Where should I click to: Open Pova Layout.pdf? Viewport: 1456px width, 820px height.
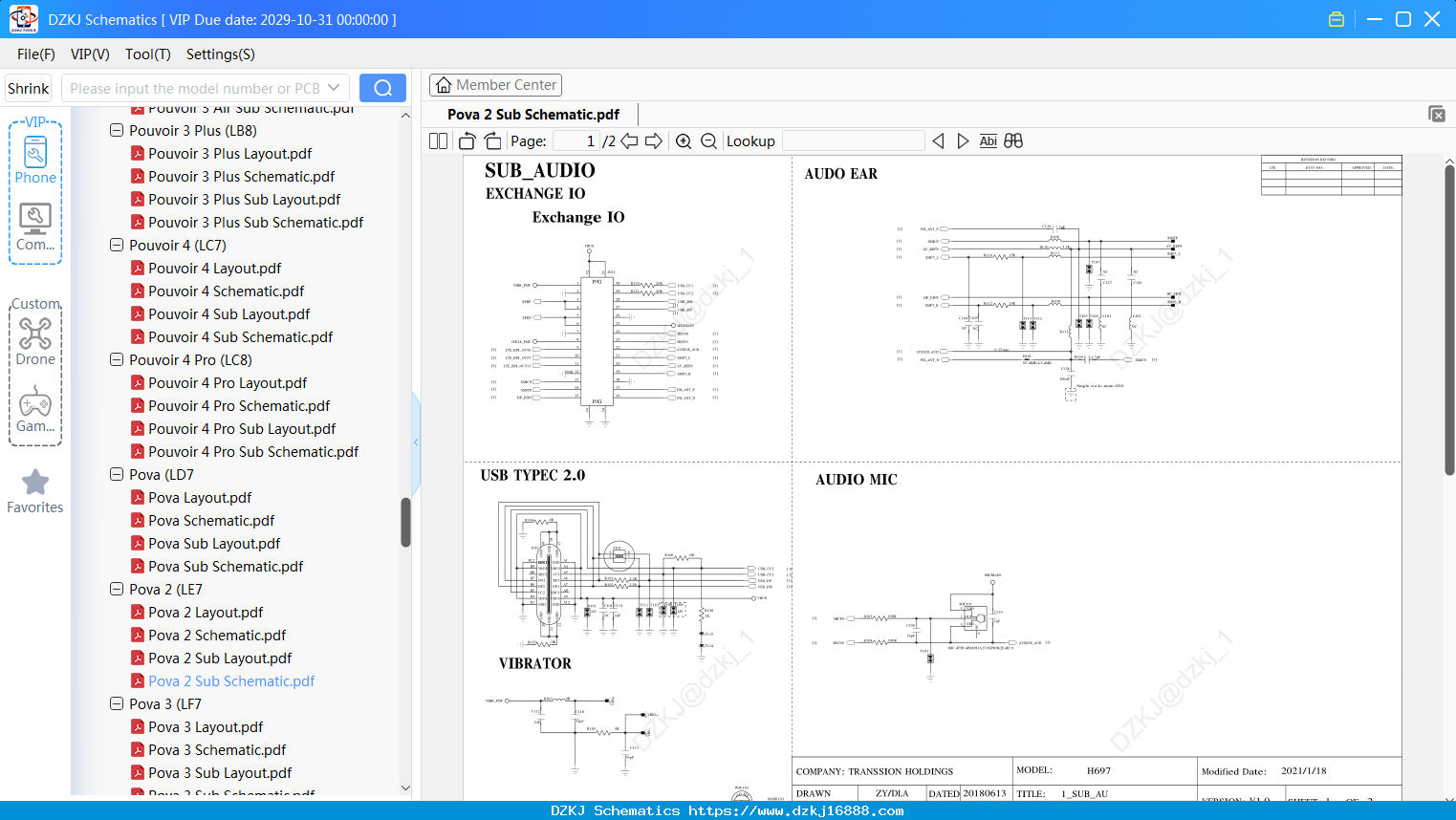[200, 498]
